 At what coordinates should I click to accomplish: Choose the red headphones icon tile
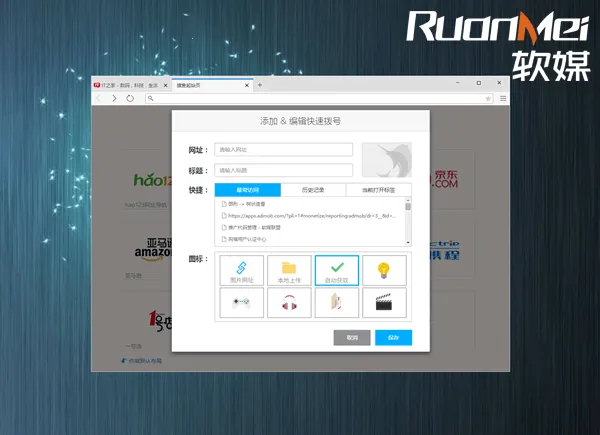289,303
